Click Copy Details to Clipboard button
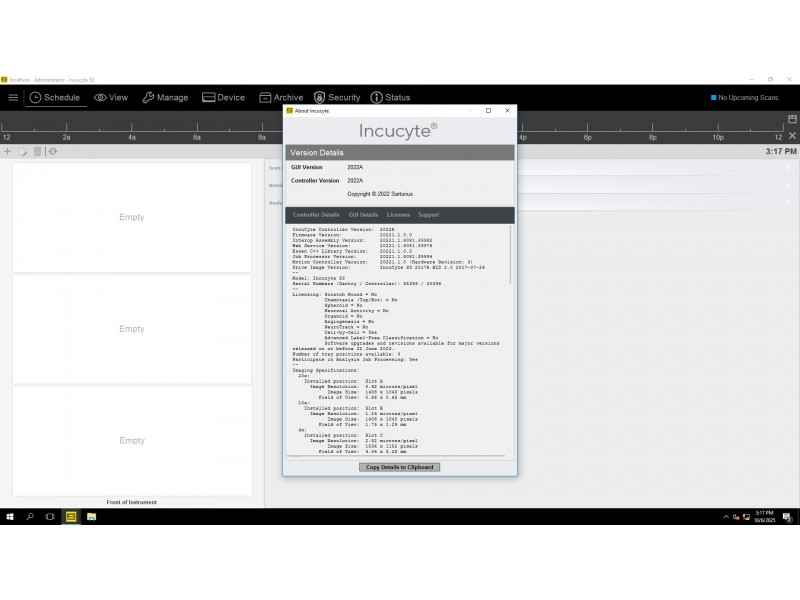The image size is (800, 600). [399, 467]
